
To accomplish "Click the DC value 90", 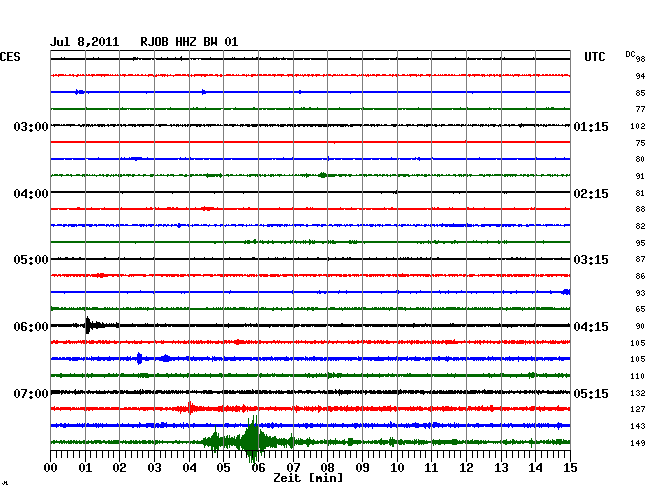I will click(x=640, y=326).
